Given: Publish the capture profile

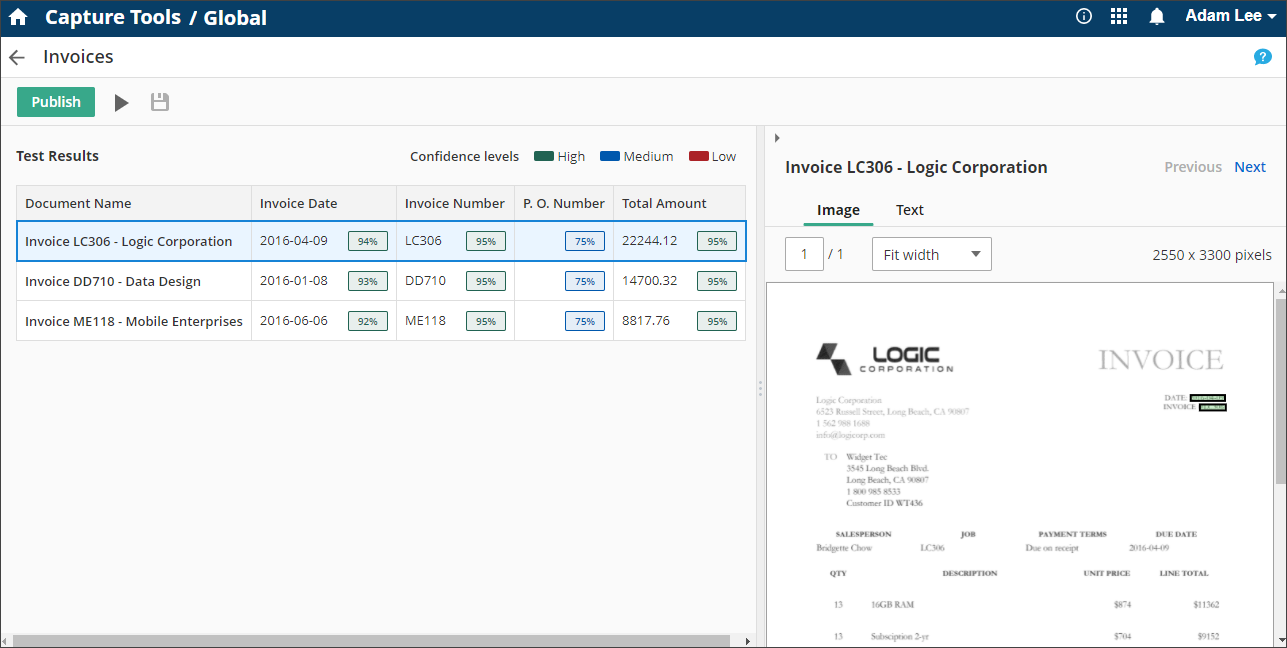Looking at the screenshot, I should (55, 101).
